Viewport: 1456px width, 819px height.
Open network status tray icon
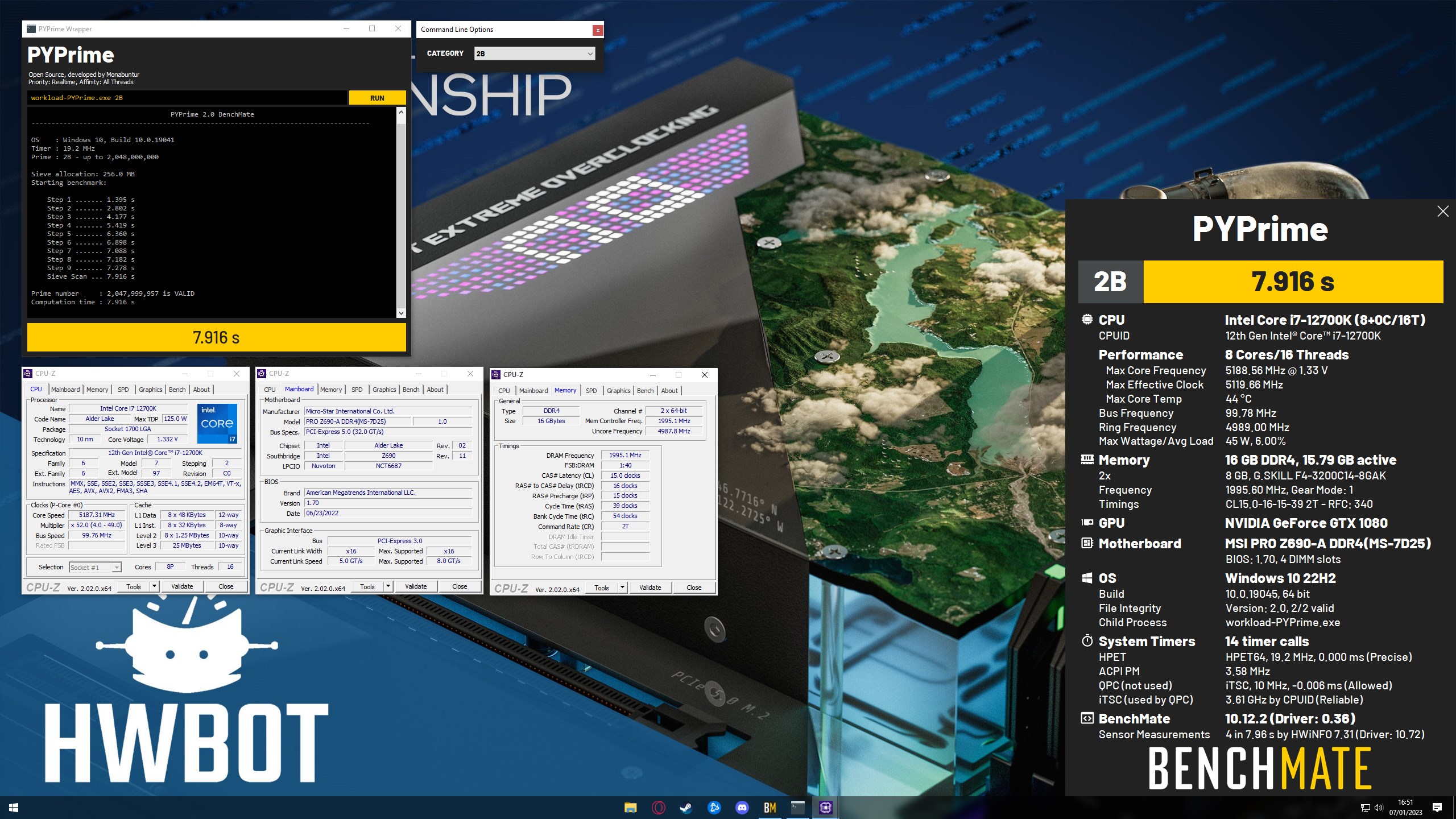[1365, 808]
